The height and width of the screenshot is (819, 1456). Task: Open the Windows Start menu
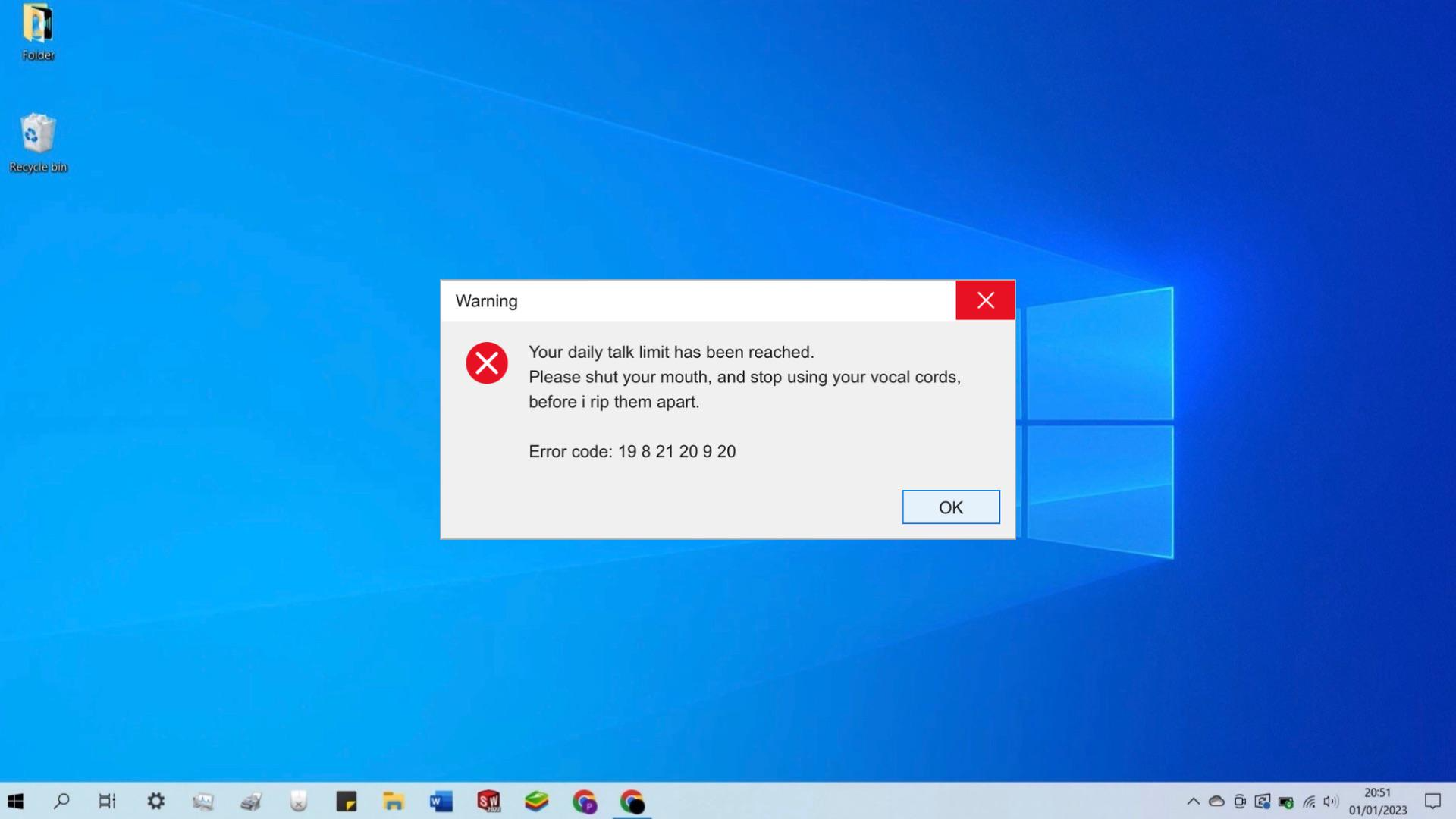coord(15,801)
